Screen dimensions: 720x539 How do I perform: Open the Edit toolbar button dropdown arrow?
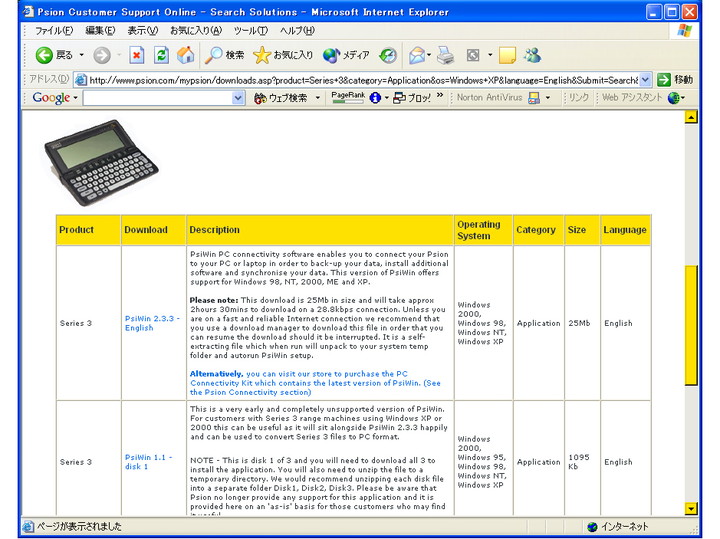pyautogui.click(x=490, y=56)
